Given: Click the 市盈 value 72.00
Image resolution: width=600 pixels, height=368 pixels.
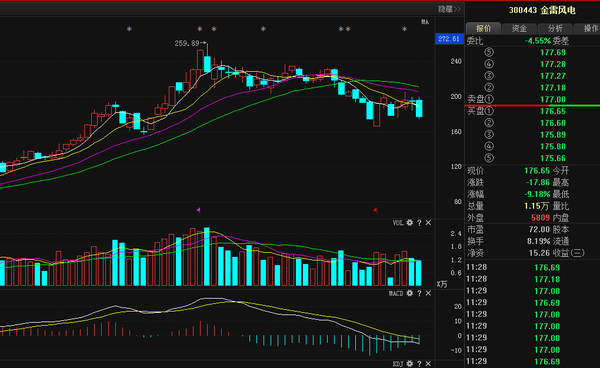Looking at the screenshot, I should click(x=539, y=230).
